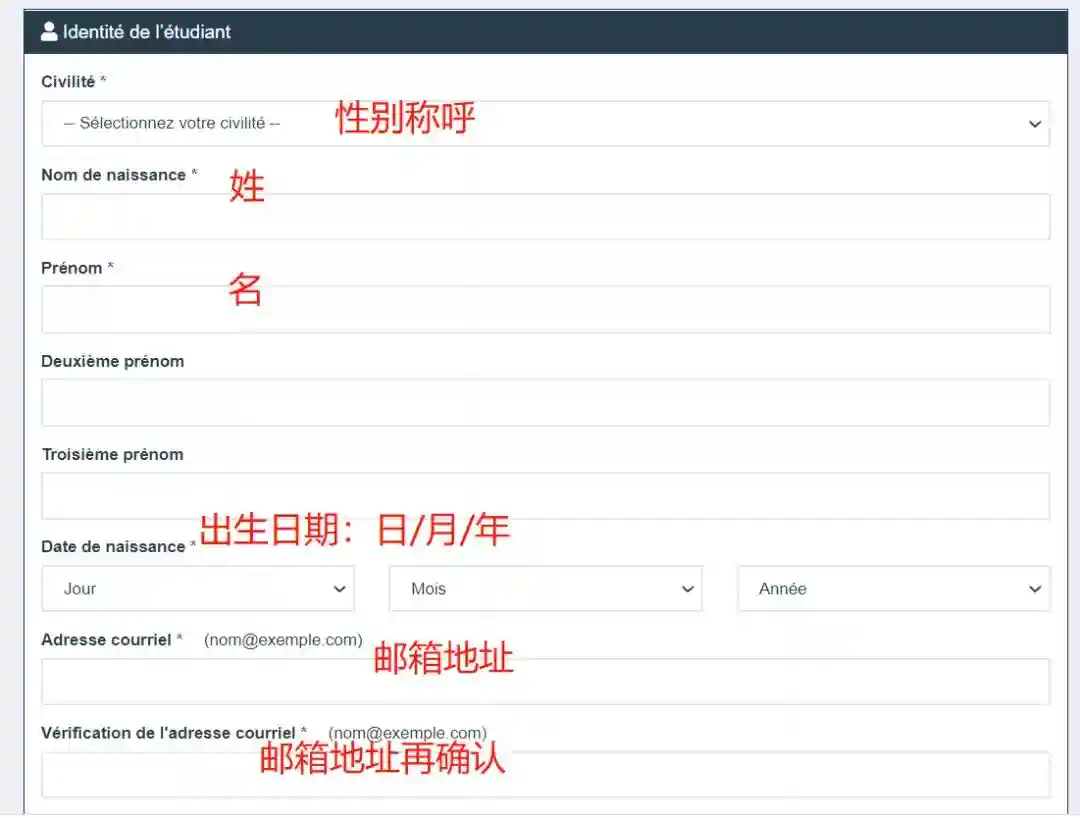Click into the Prénom input field

(545, 310)
